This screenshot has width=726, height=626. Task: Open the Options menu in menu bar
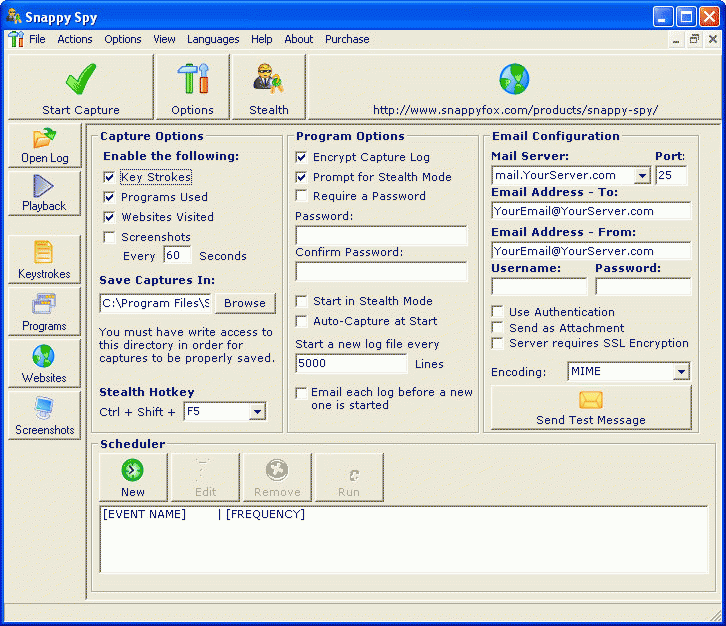pos(123,39)
